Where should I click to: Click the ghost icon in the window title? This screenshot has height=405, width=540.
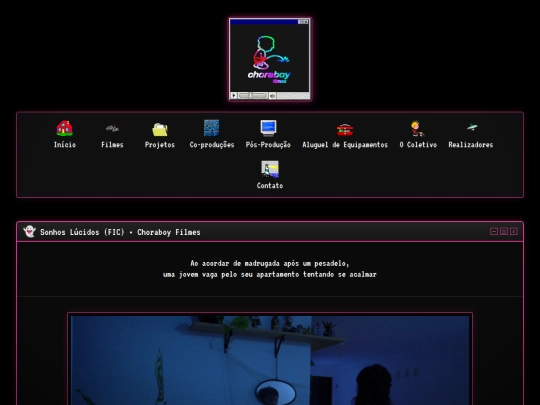[x=30, y=231]
